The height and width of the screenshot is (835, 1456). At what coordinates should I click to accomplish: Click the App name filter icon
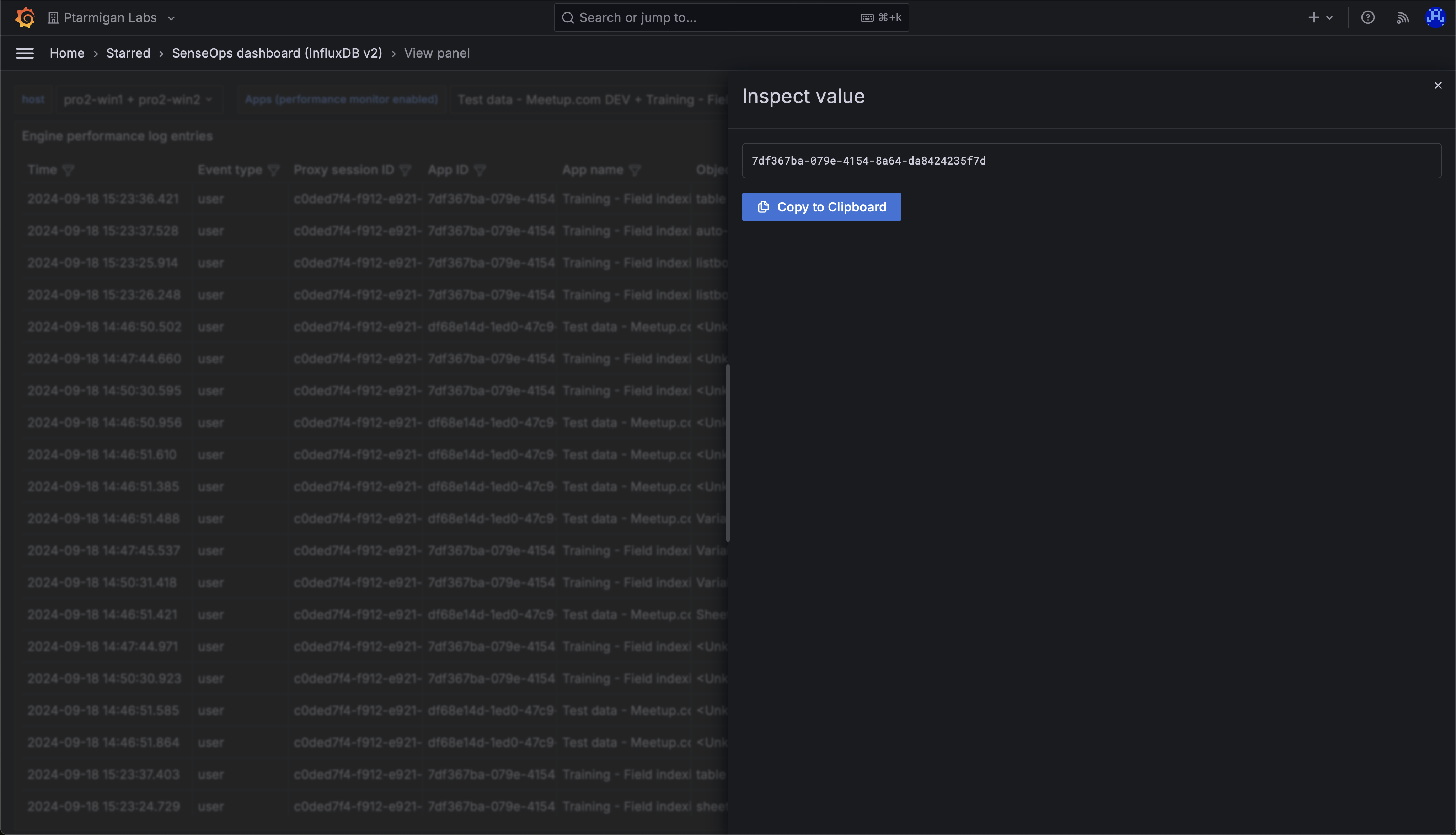click(x=635, y=170)
